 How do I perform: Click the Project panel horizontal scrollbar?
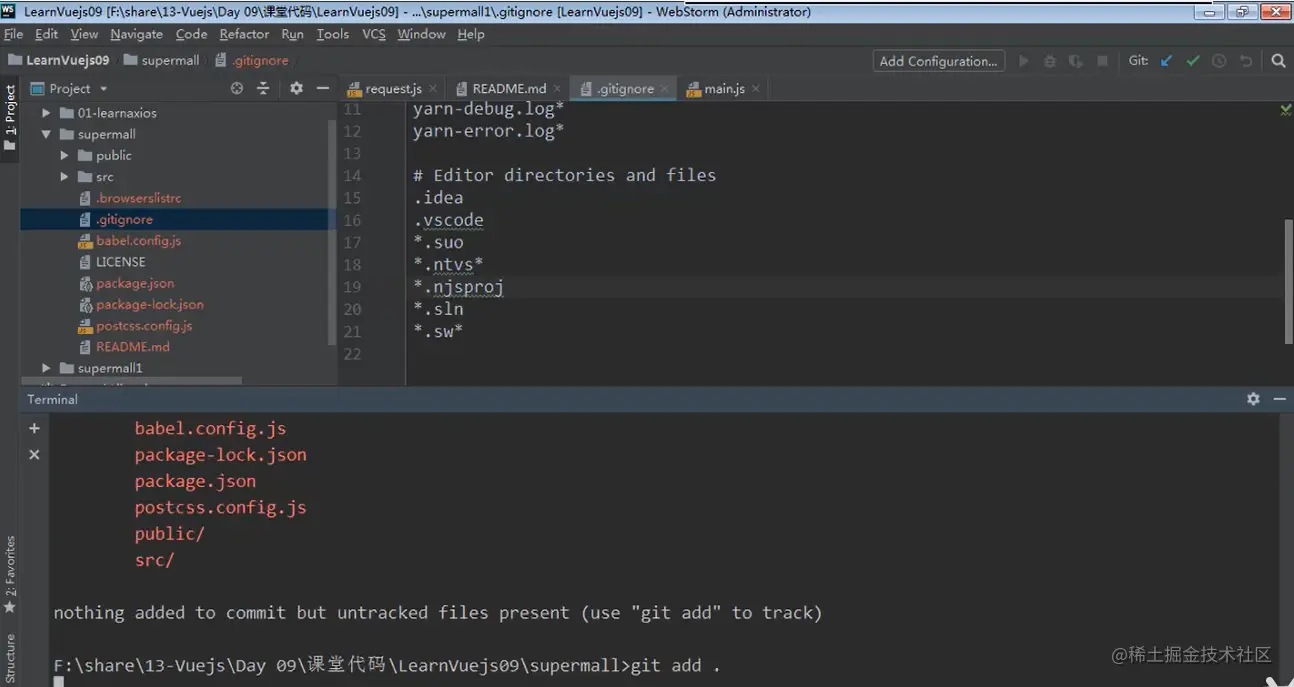click(x=131, y=381)
